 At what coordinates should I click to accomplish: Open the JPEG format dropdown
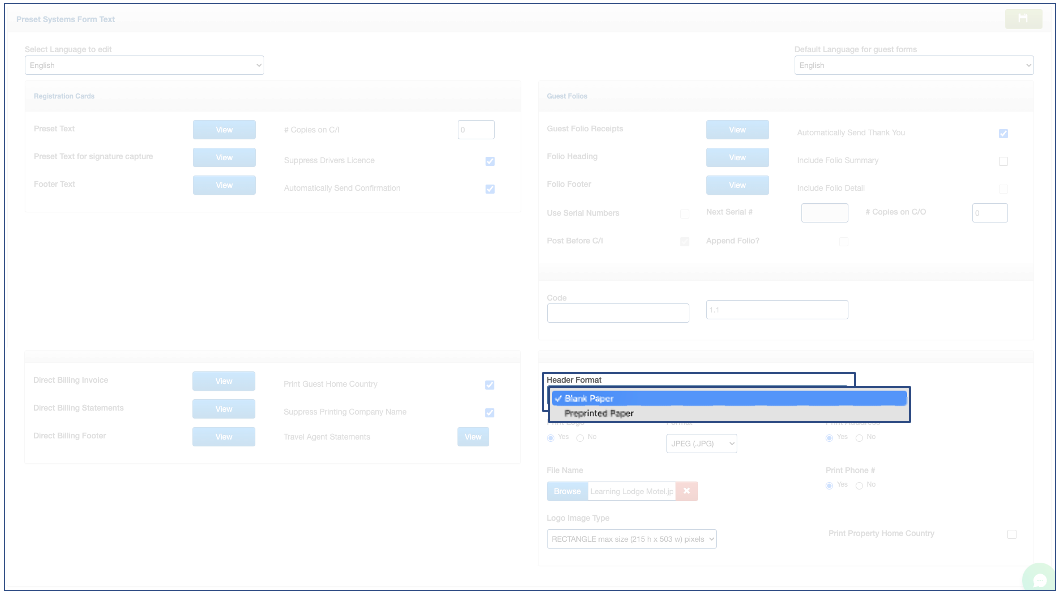coord(701,443)
